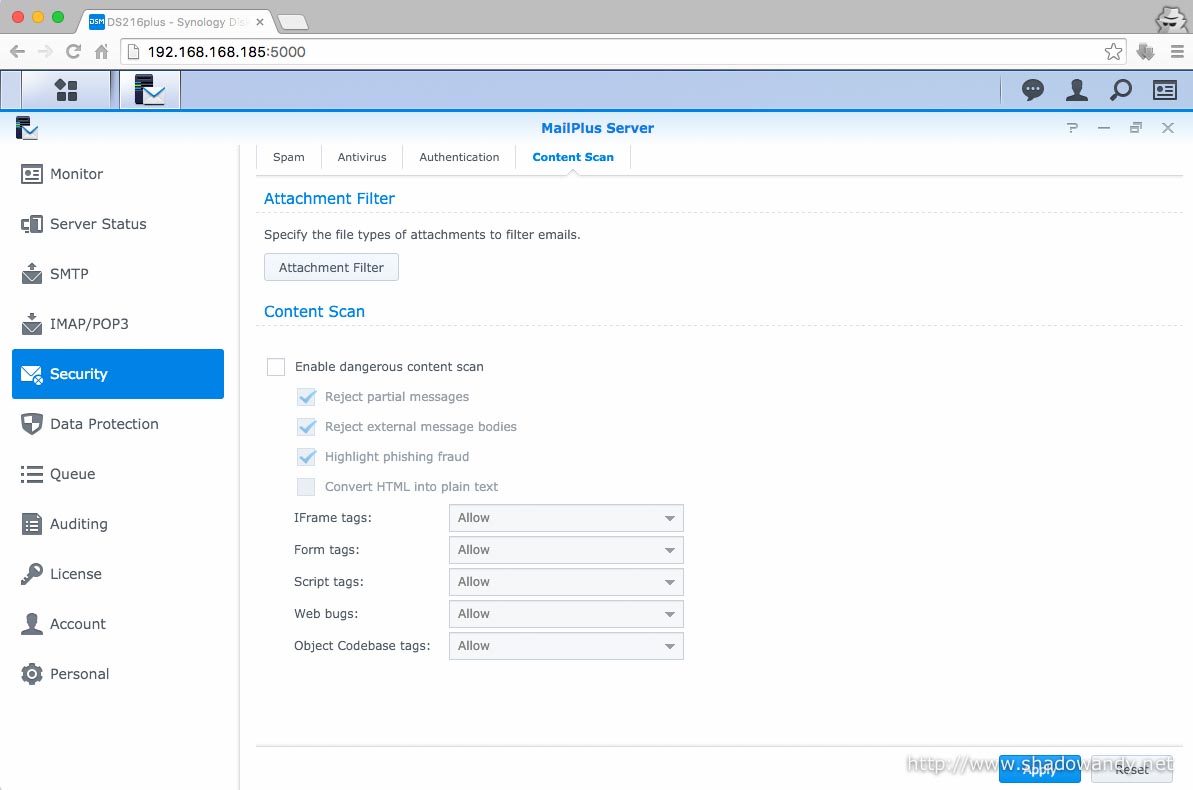This screenshot has width=1193, height=790.
Task: Click the MailPlus Server taskbar icon
Action: [150, 90]
